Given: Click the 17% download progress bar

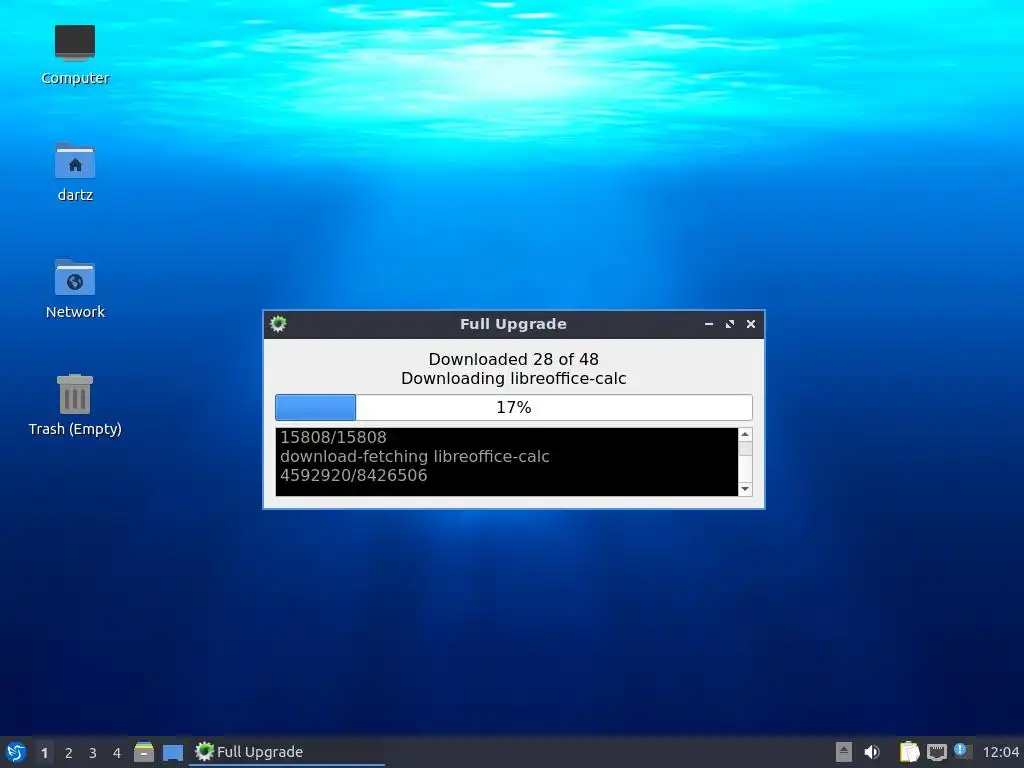Looking at the screenshot, I should point(514,408).
